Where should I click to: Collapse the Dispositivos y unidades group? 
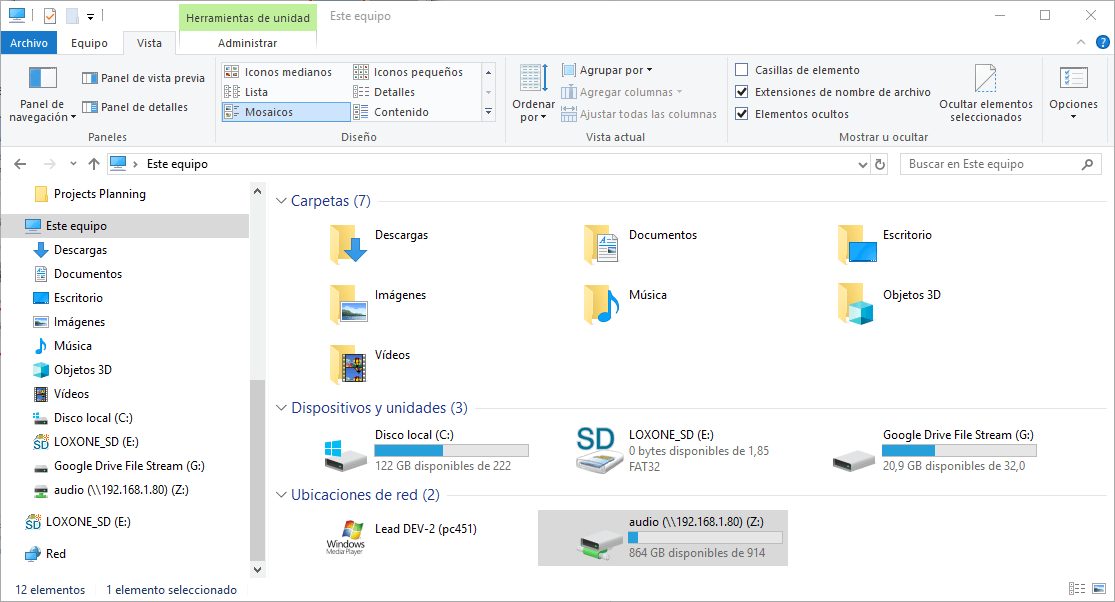(281, 408)
